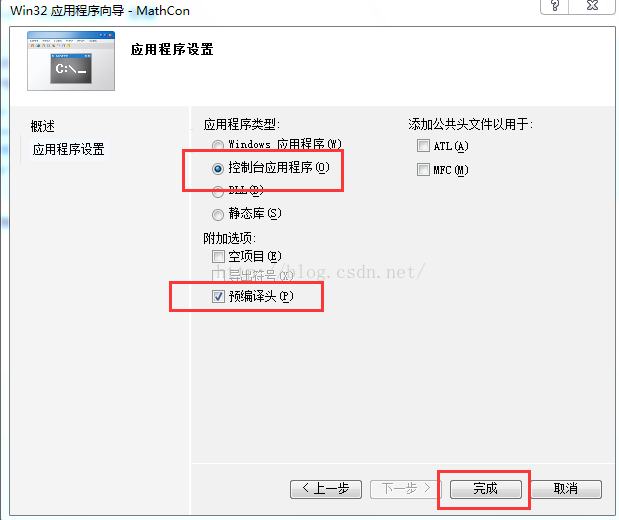Select the DLL radio option
The image size is (619, 520).
click(x=218, y=192)
